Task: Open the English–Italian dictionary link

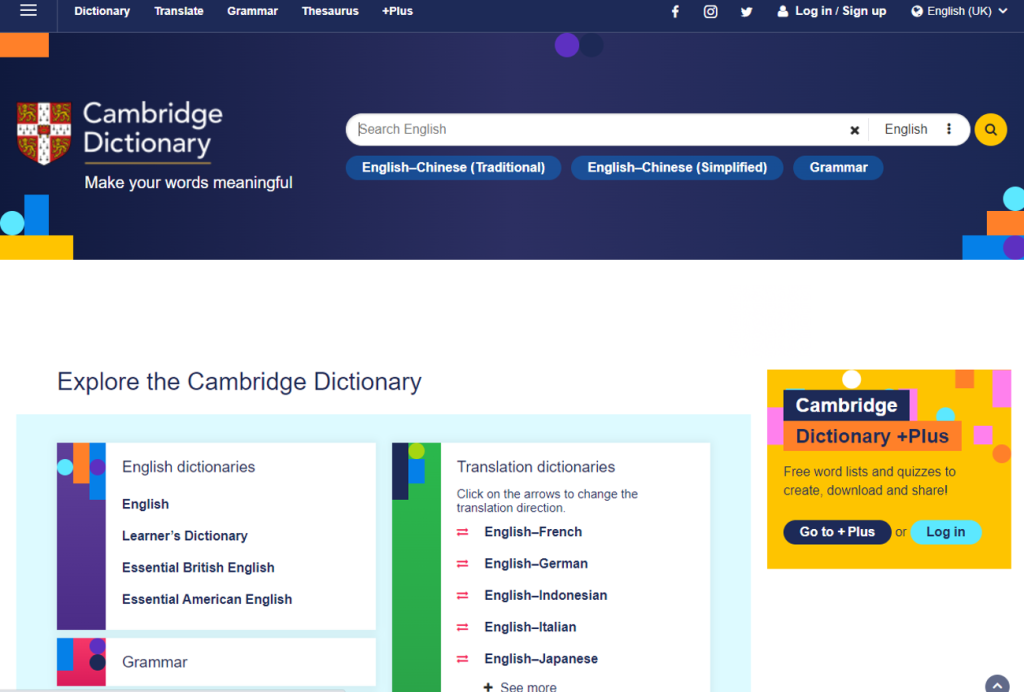Action: click(530, 627)
